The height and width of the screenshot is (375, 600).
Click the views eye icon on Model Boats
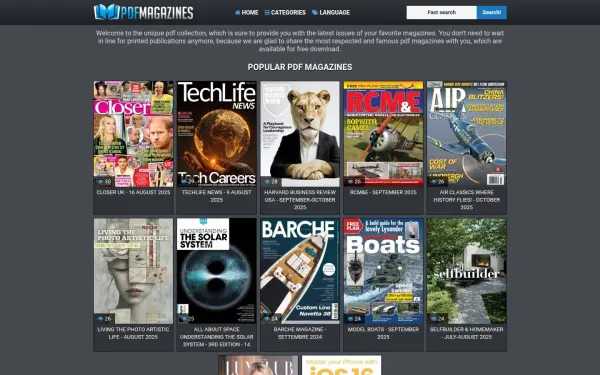click(350, 319)
